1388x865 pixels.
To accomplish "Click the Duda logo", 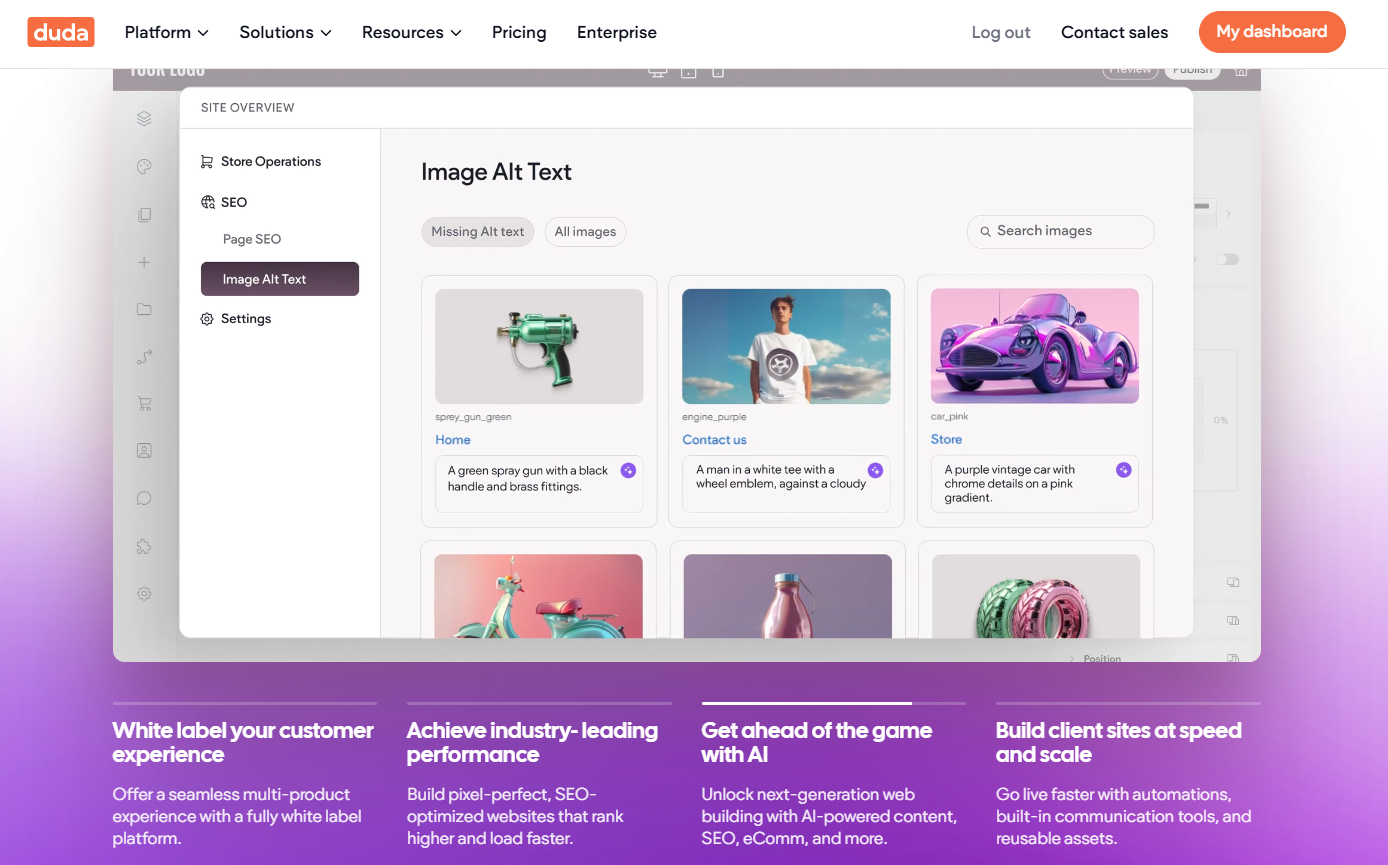I will [60, 32].
